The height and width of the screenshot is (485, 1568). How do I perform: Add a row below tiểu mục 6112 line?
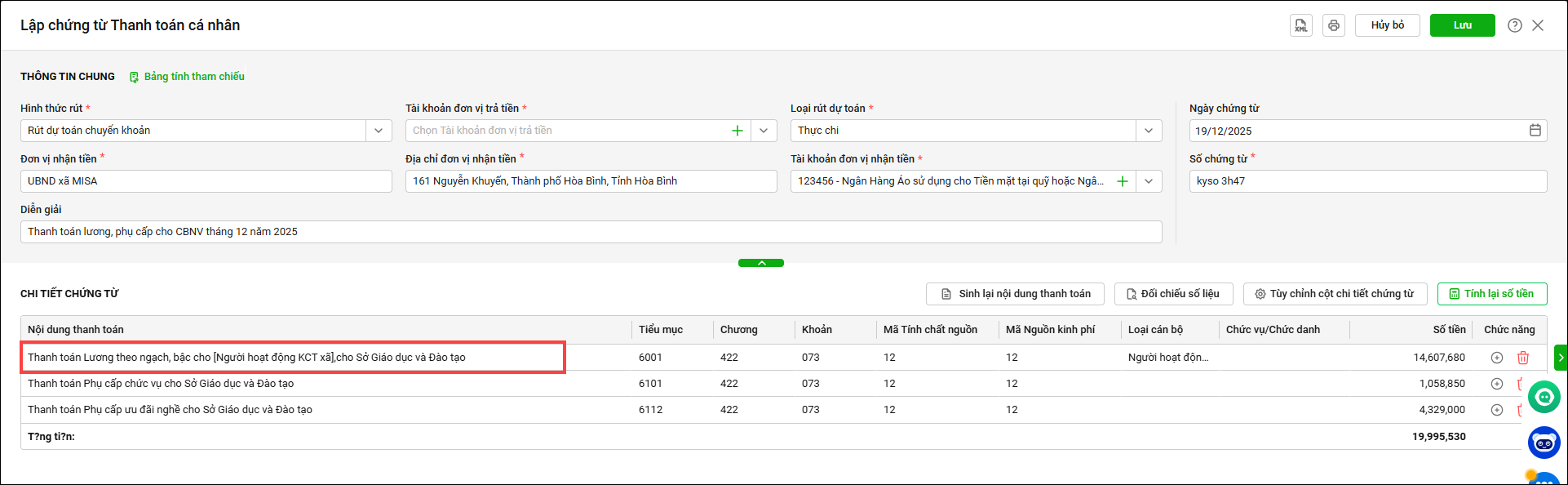click(x=1496, y=410)
